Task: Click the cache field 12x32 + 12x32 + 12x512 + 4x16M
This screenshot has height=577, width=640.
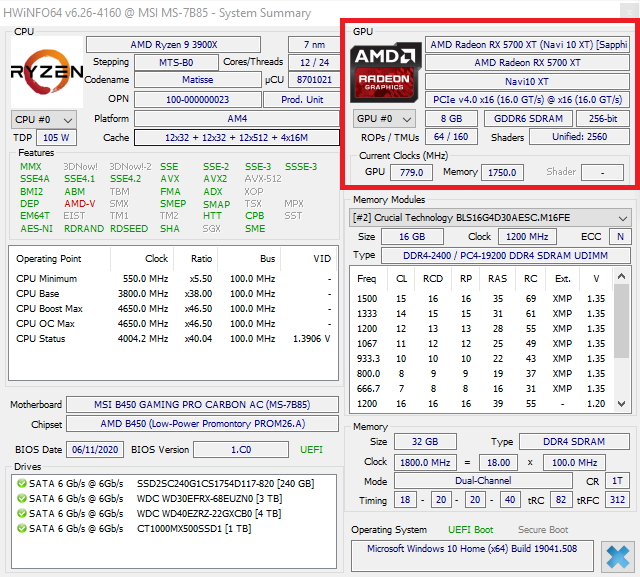Action: [236, 138]
